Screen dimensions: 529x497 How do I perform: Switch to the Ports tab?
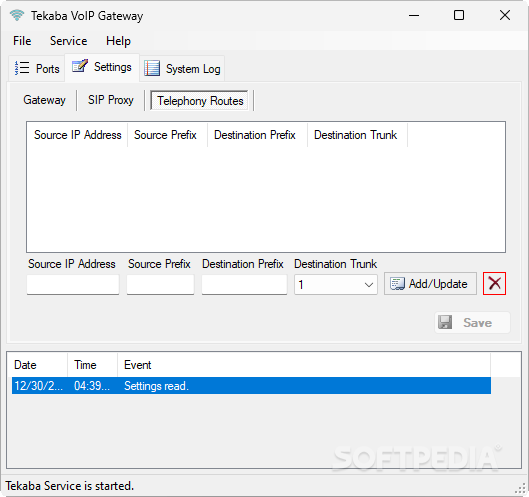pos(37,68)
